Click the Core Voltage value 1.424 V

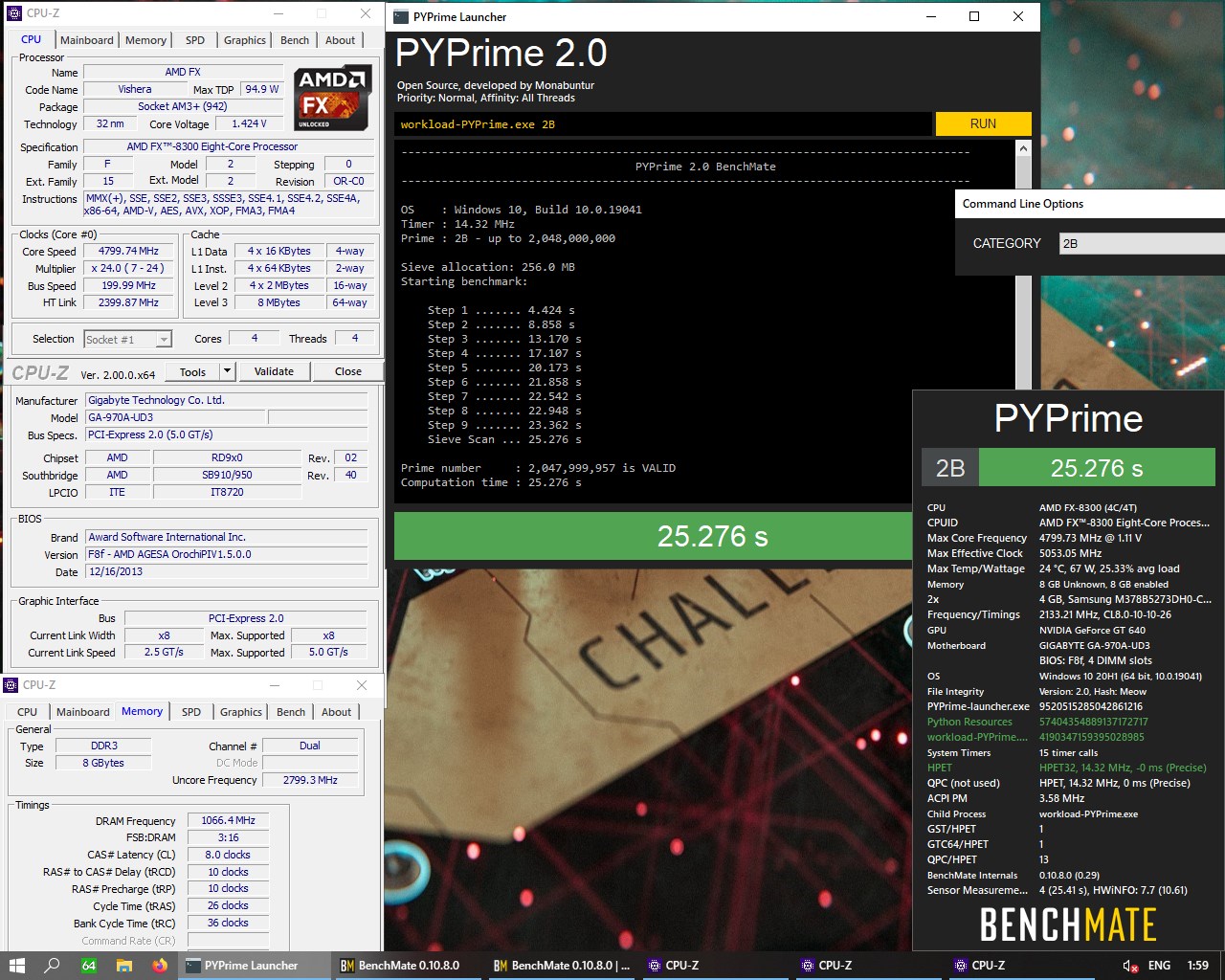tap(249, 123)
